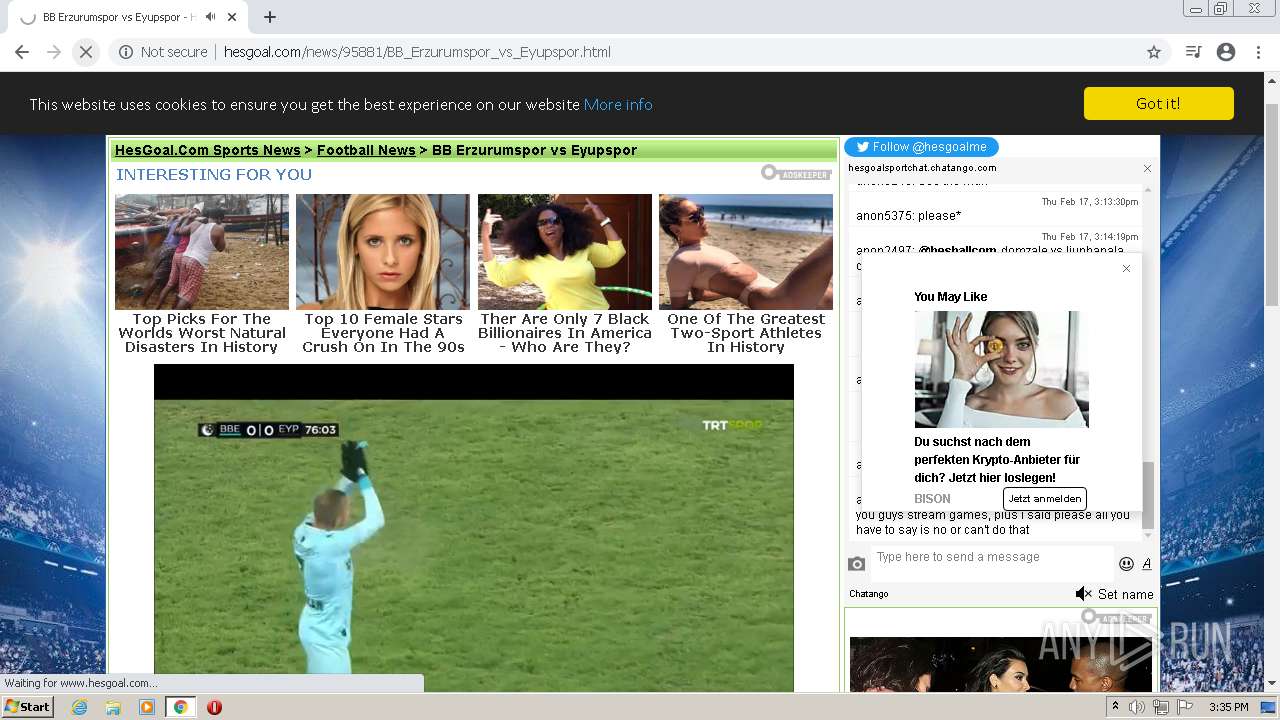Open the Bison crypto ad image
The image size is (1280, 720).
1001,369
